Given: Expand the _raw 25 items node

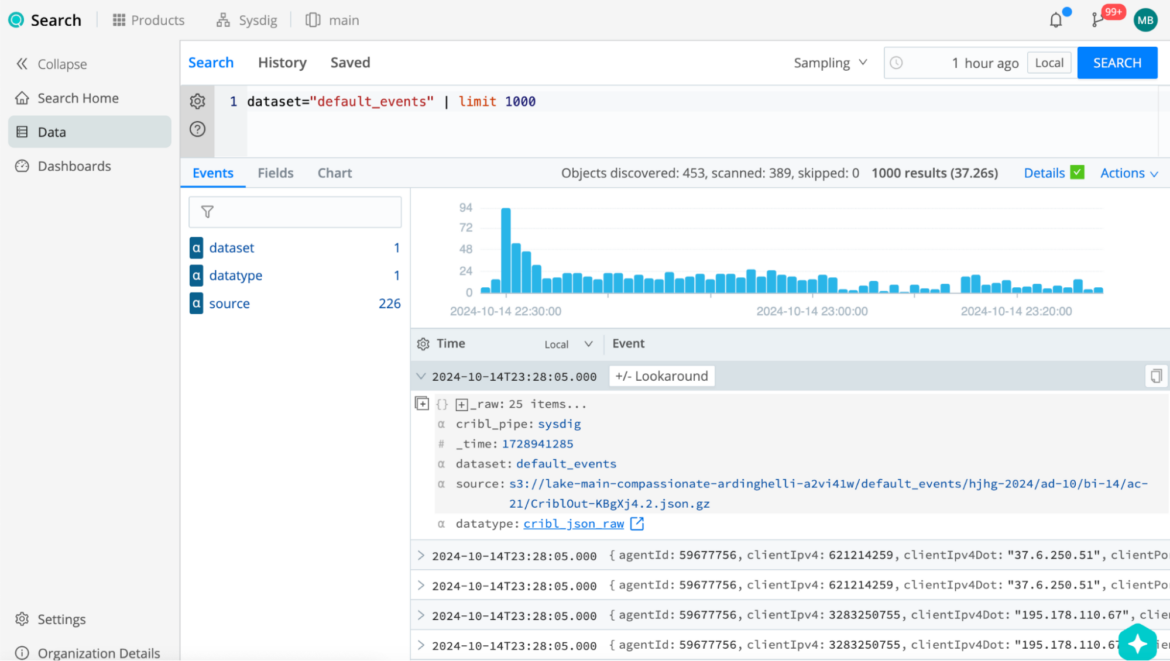Looking at the screenshot, I should (x=462, y=405).
